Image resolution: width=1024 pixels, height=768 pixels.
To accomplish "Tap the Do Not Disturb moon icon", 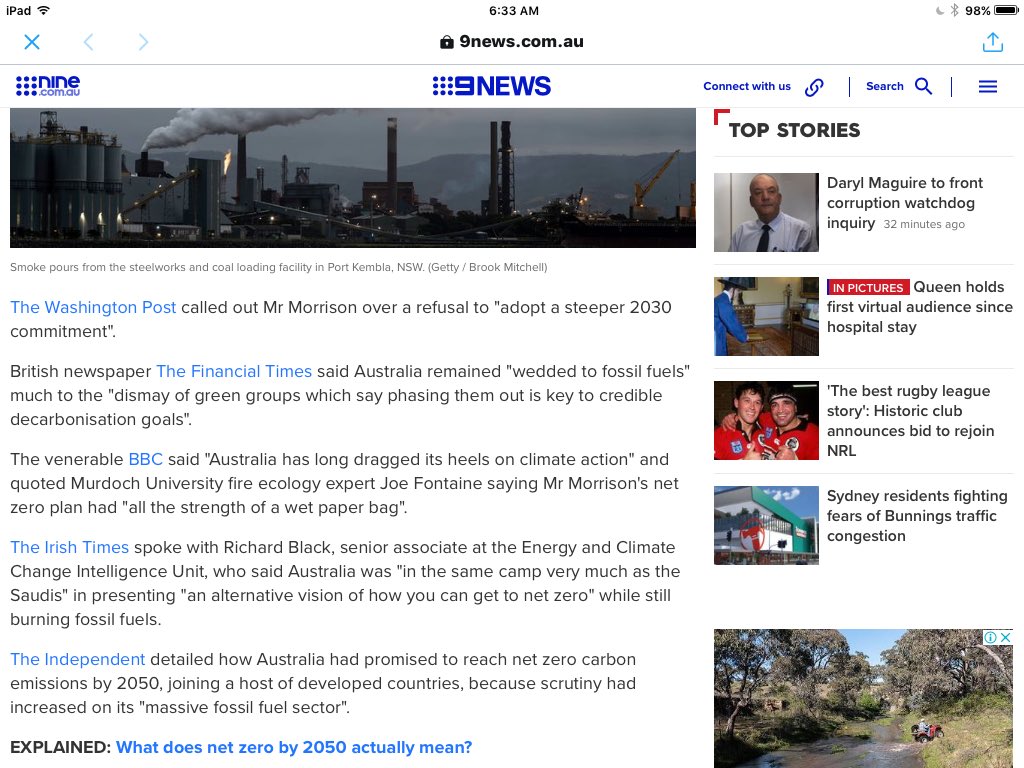I will pos(940,10).
